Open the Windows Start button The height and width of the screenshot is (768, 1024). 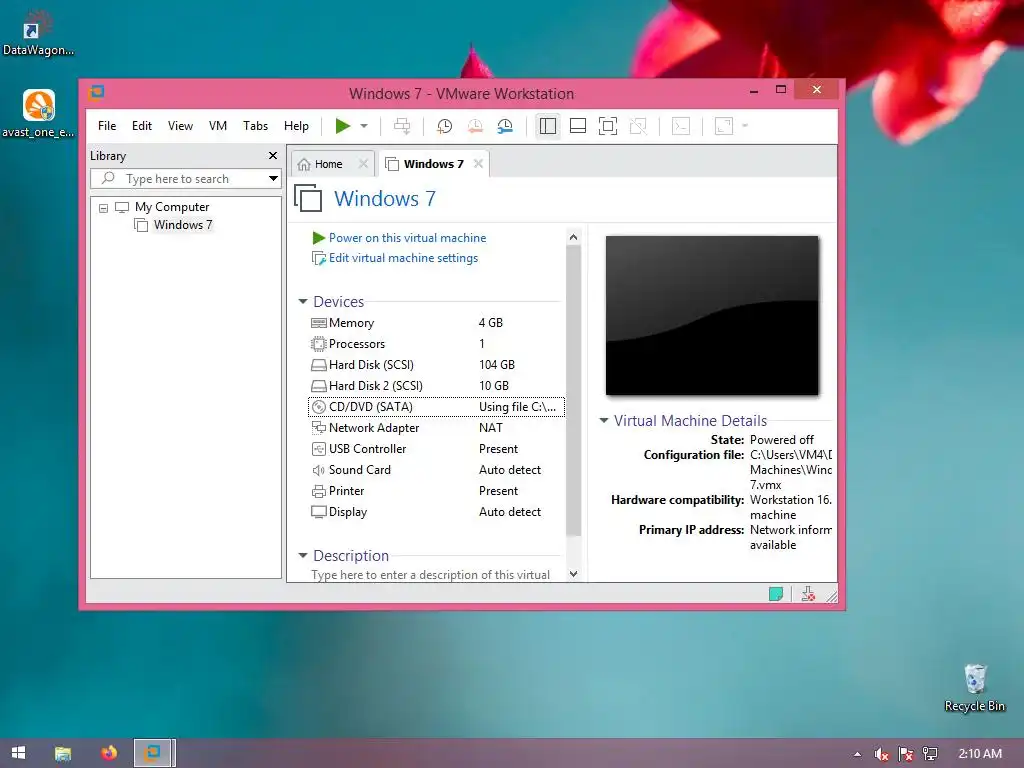coord(18,753)
